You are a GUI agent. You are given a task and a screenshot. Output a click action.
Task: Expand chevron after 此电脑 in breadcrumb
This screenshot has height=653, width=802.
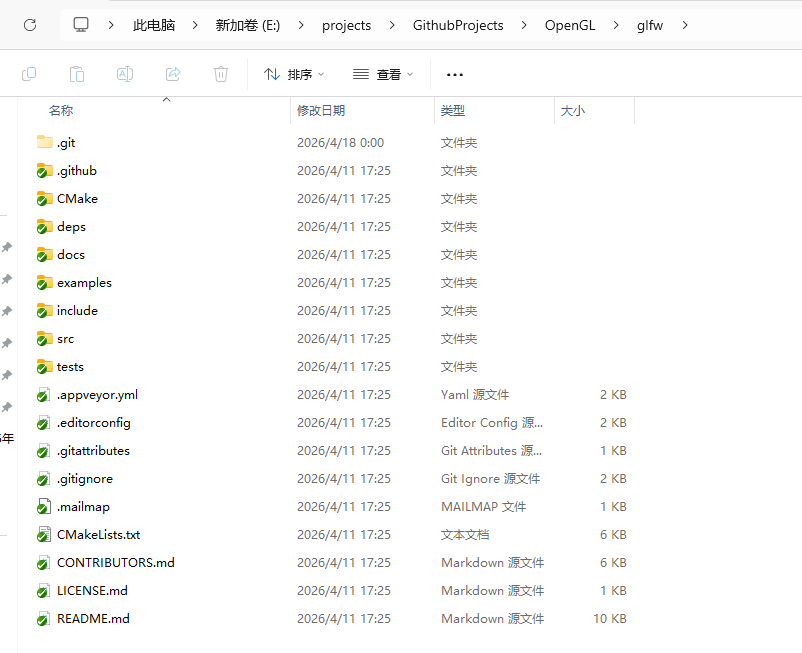point(195,25)
